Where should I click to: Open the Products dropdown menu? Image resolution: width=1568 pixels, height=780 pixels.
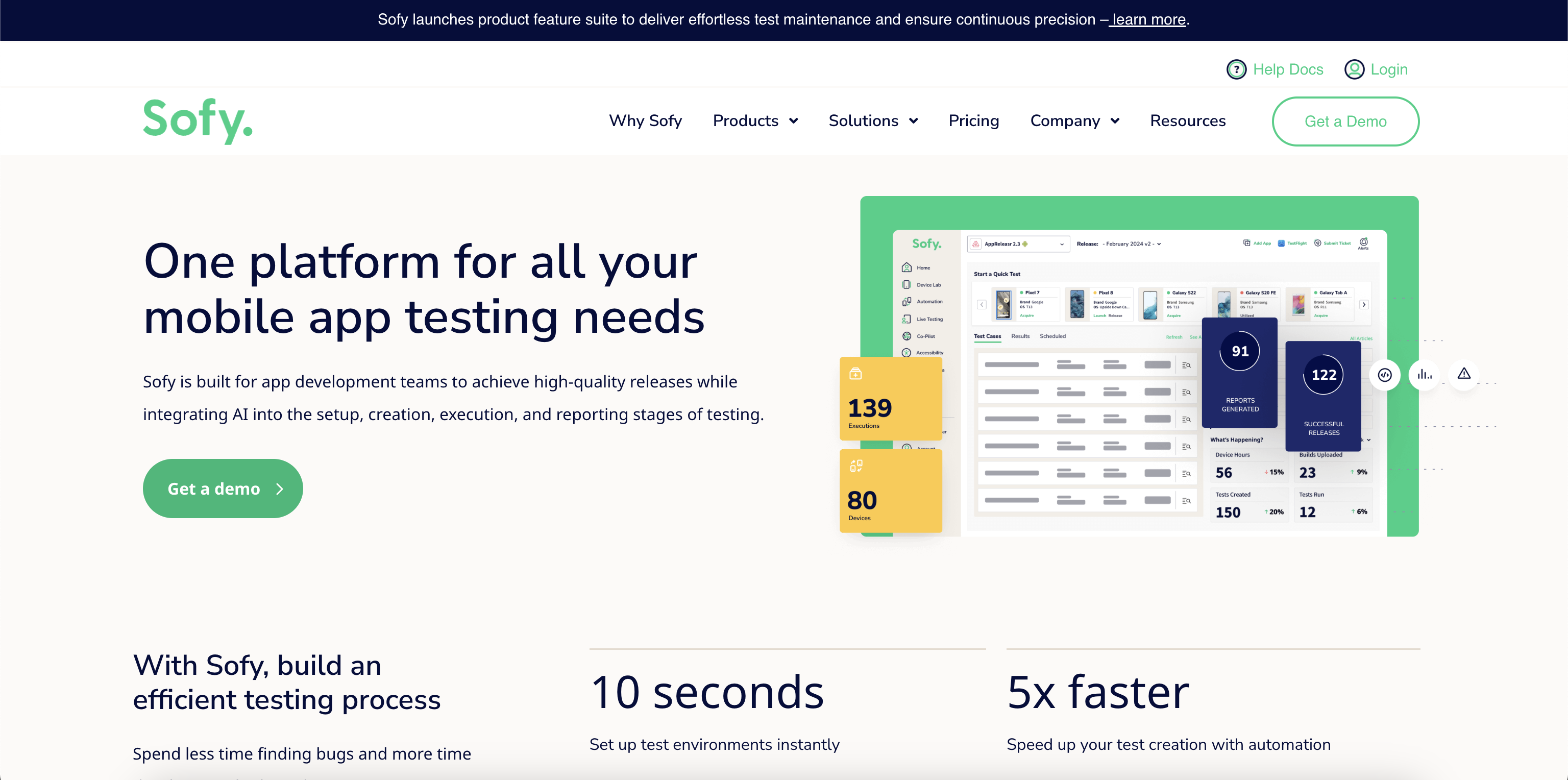point(755,120)
